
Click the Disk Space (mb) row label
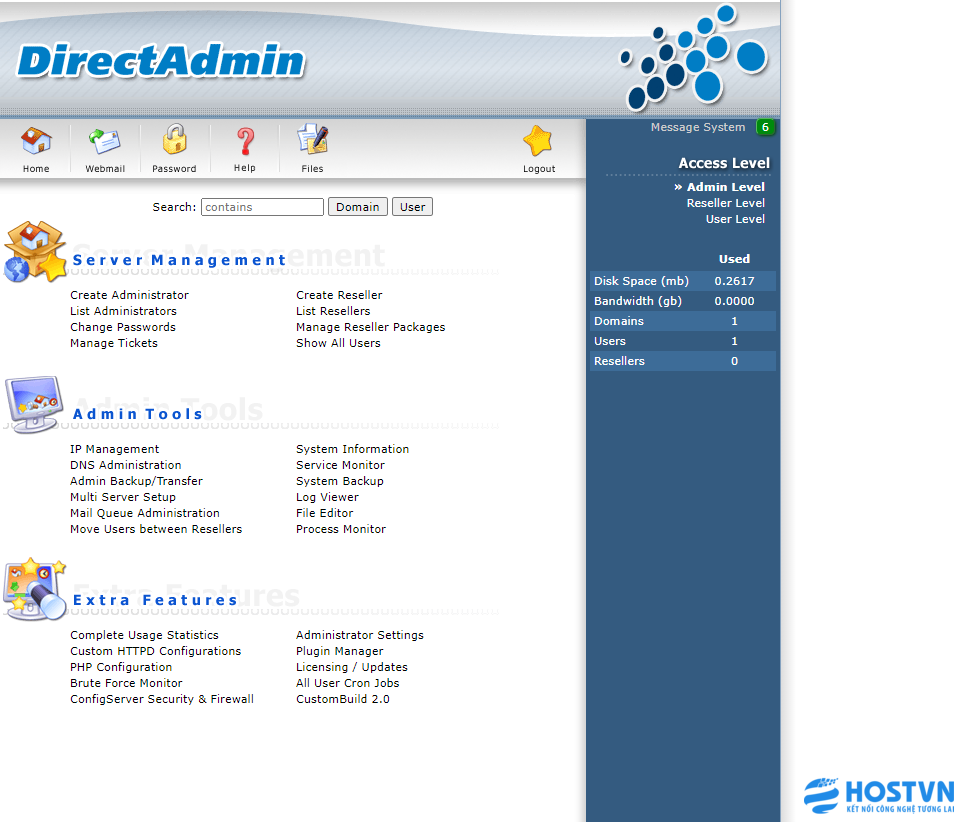pos(642,281)
